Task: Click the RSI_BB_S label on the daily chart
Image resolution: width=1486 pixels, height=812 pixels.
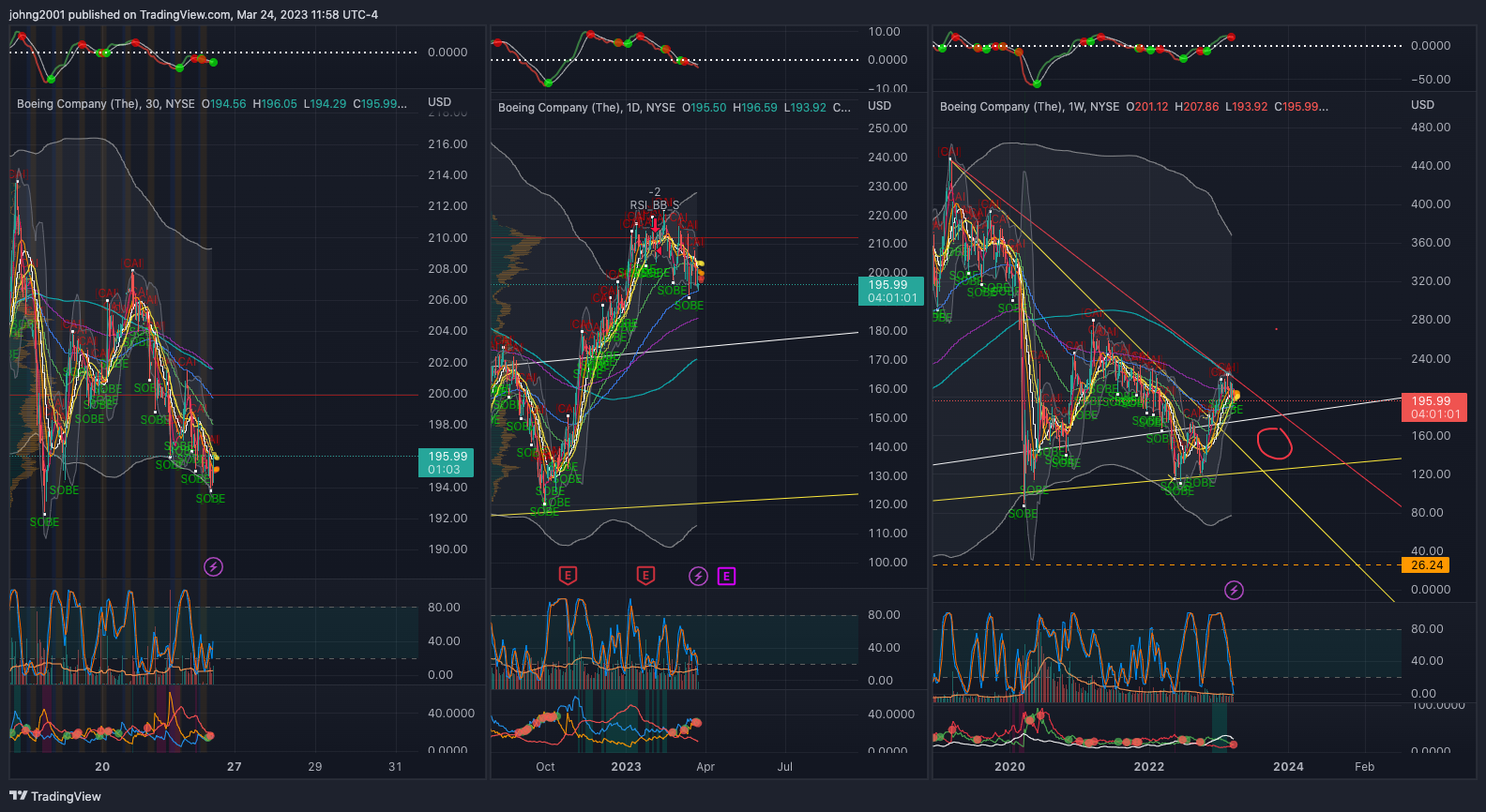Action: click(x=655, y=204)
